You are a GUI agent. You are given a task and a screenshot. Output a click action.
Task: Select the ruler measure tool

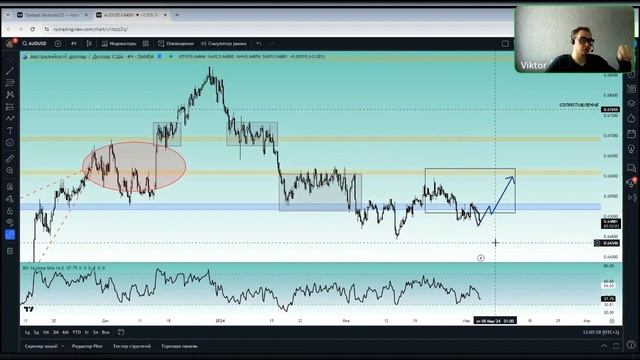tap(10, 158)
